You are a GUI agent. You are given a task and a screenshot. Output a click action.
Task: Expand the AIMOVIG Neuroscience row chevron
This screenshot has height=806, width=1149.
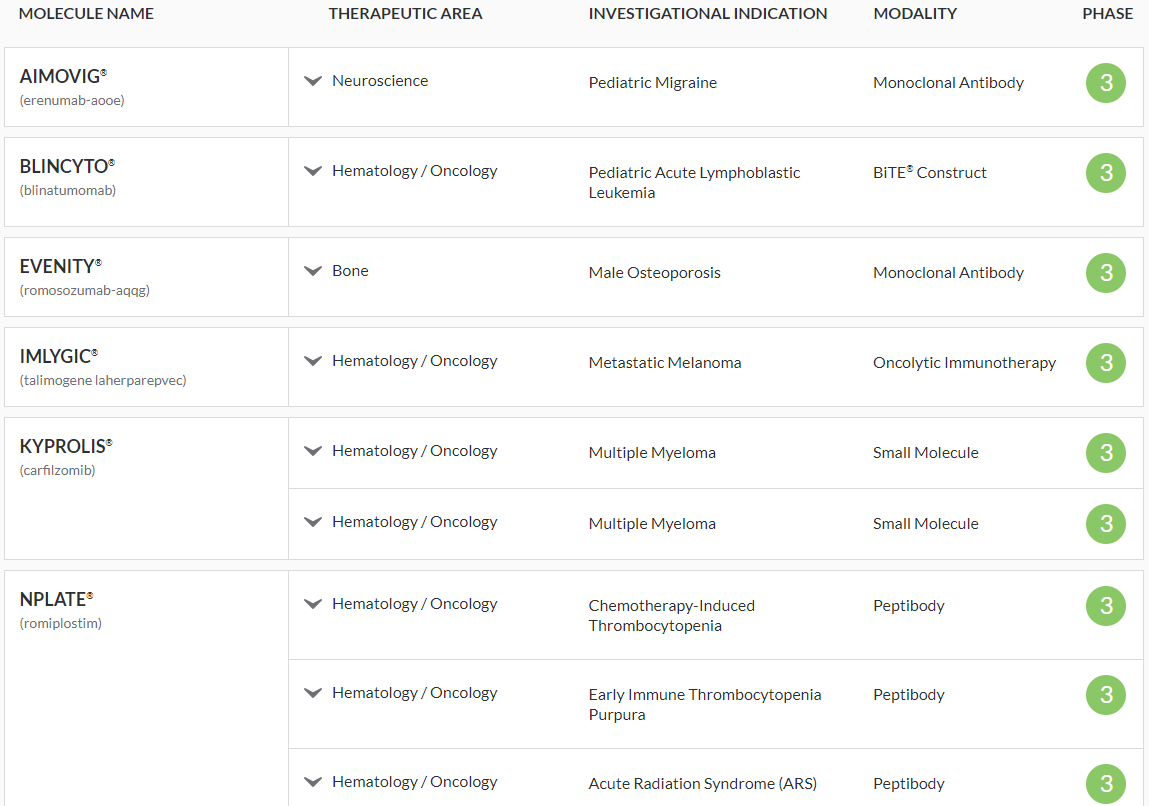coord(313,81)
